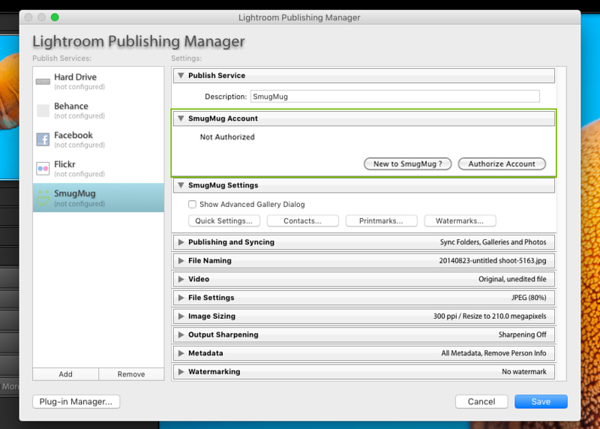This screenshot has width=600, height=429.
Task: Open the Printmarks dialog
Action: [x=381, y=221]
